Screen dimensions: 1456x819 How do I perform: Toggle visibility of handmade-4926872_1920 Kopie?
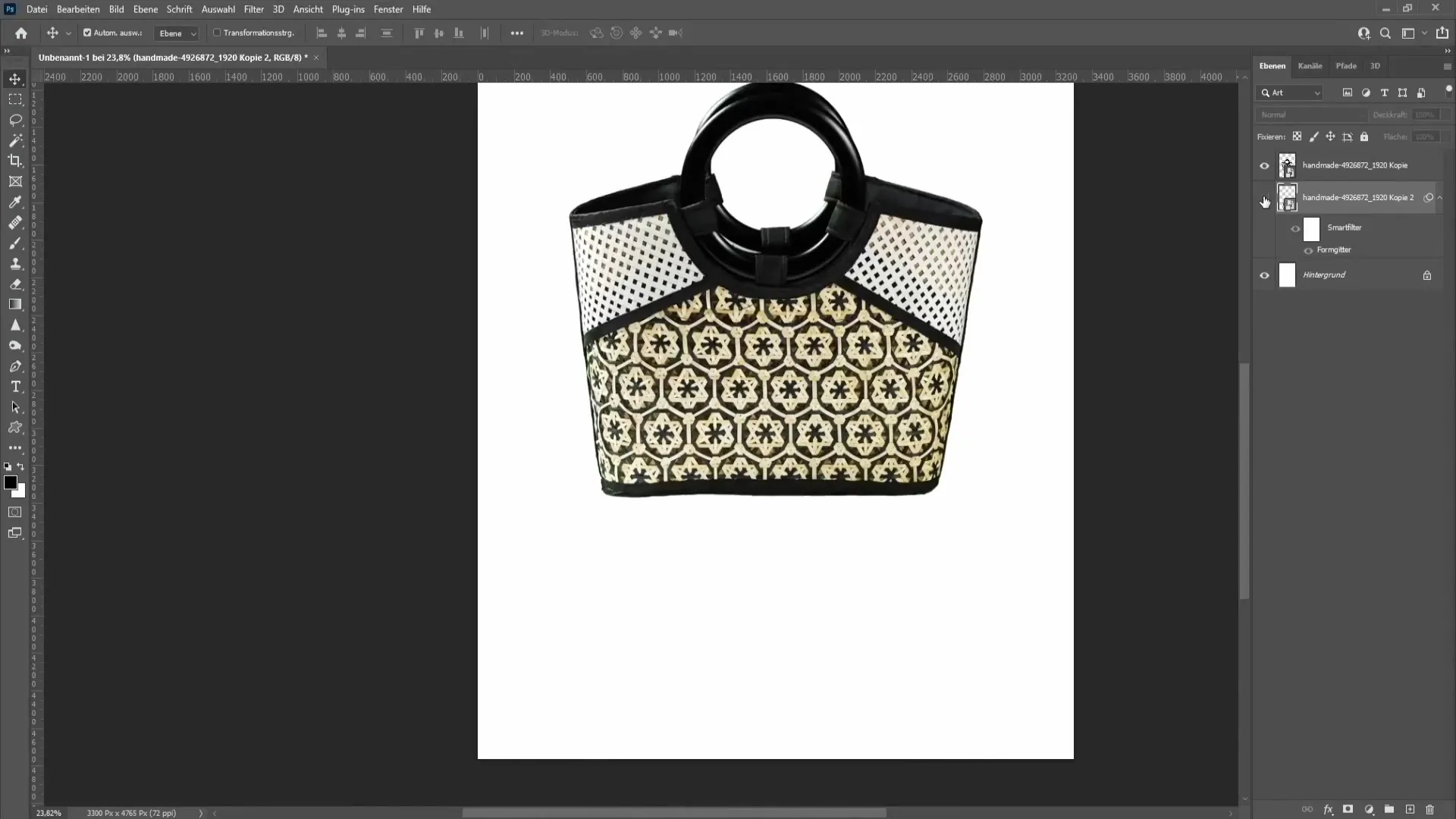click(1265, 165)
